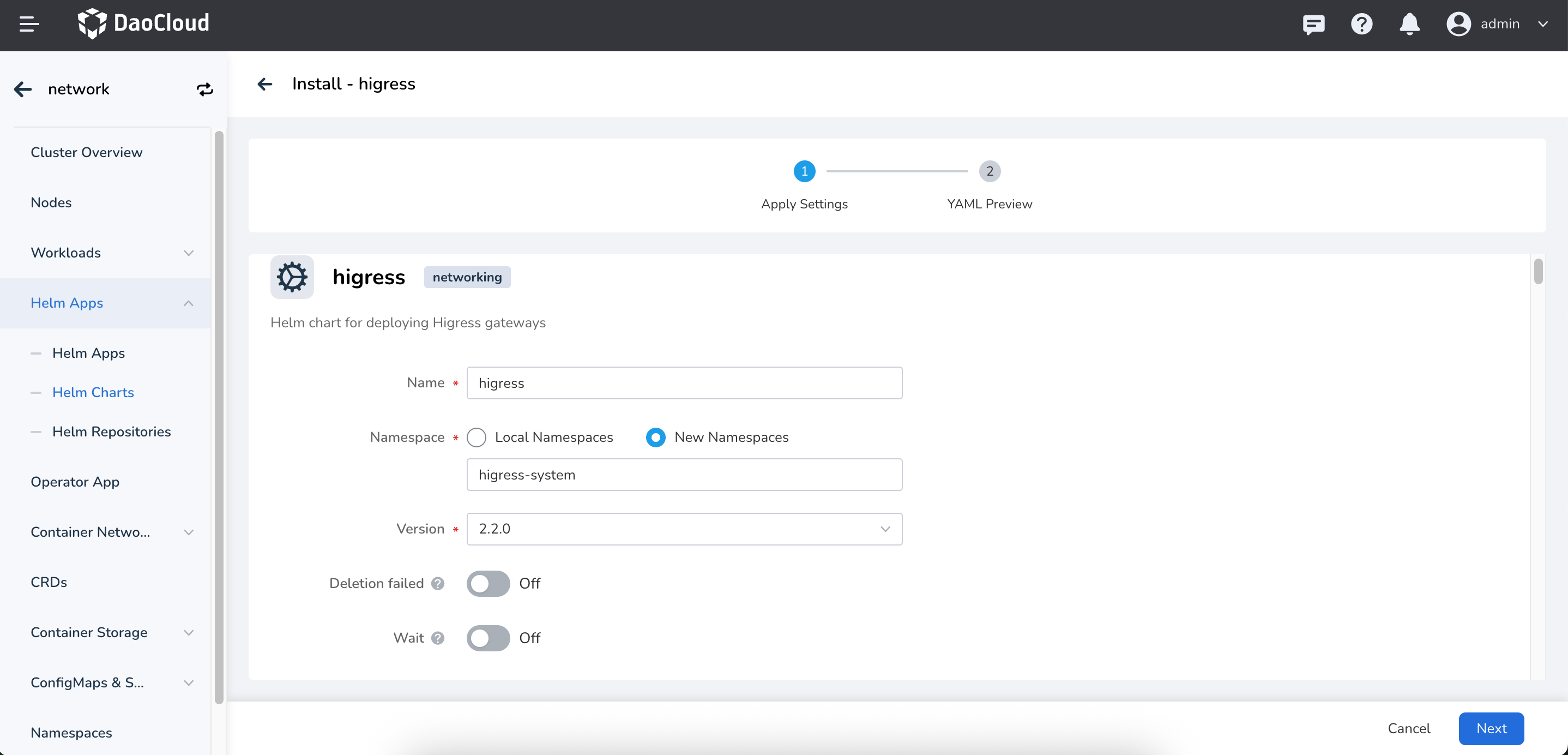Click the Name input field
This screenshot has height=755, width=1568.
[684, 383]
